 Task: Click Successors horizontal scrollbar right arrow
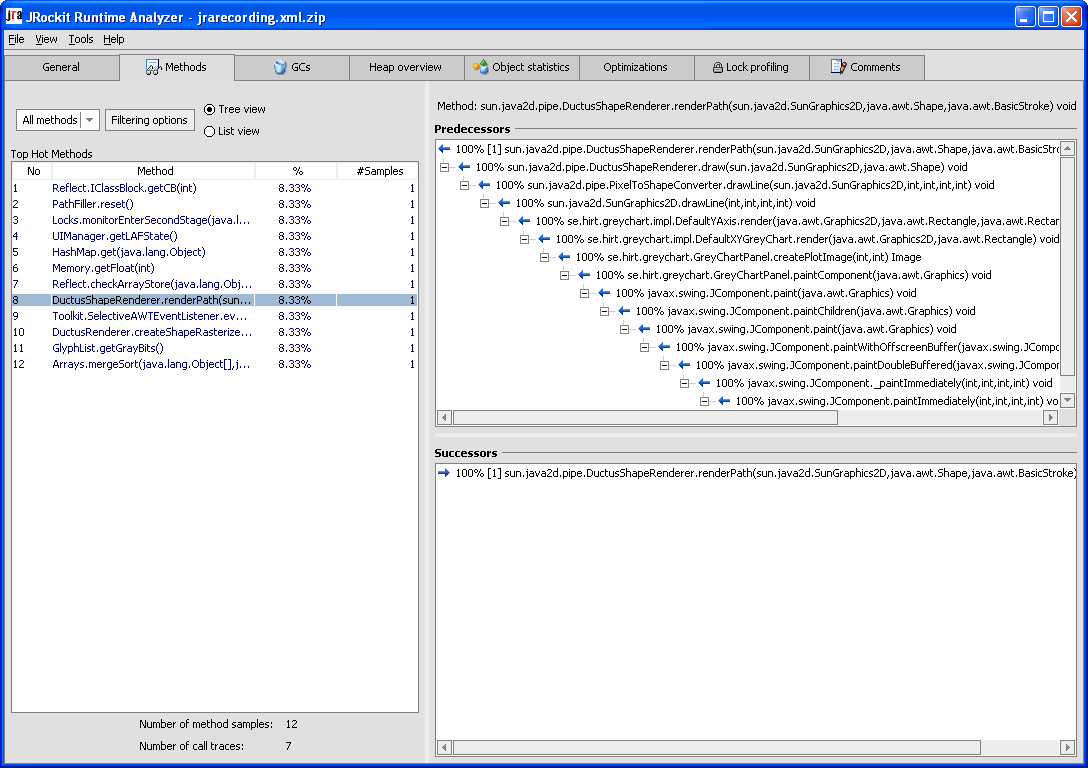1068,747
